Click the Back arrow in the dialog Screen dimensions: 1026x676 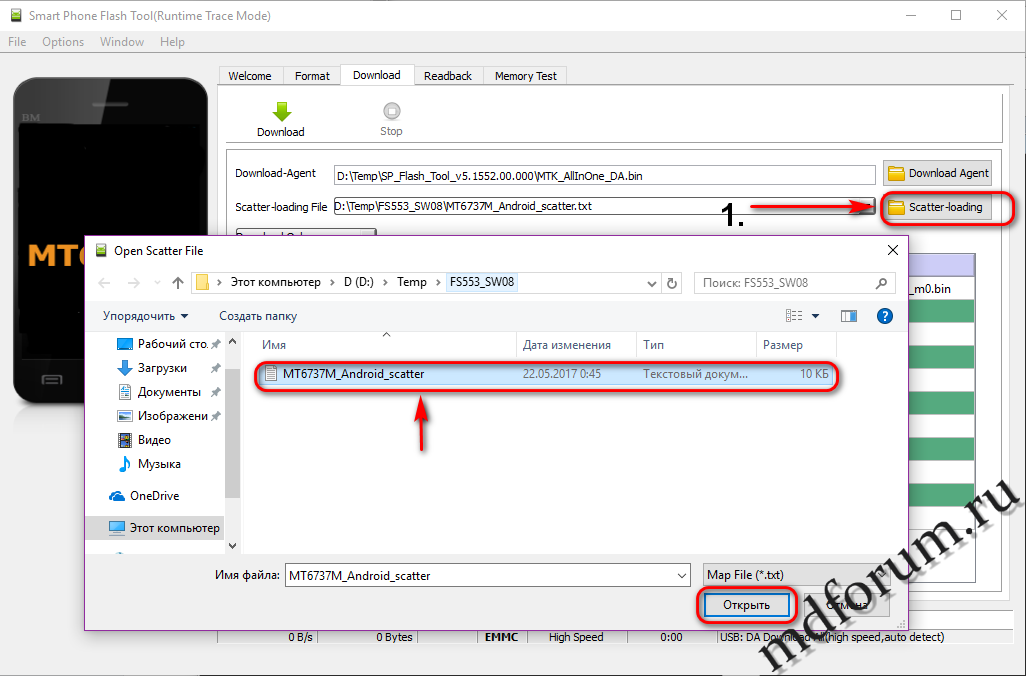pos(104,283)
